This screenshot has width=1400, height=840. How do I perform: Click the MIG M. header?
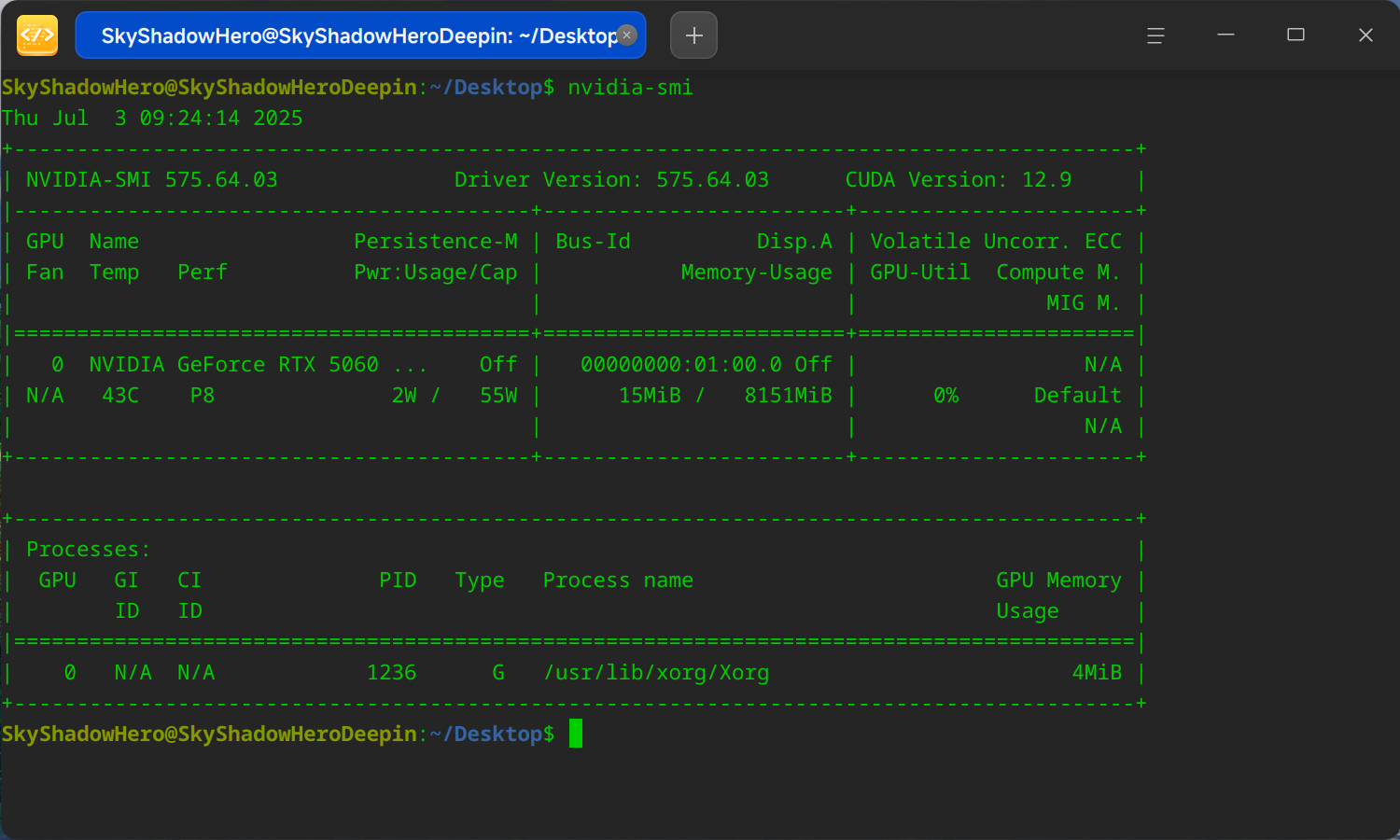pos(1084,303)
